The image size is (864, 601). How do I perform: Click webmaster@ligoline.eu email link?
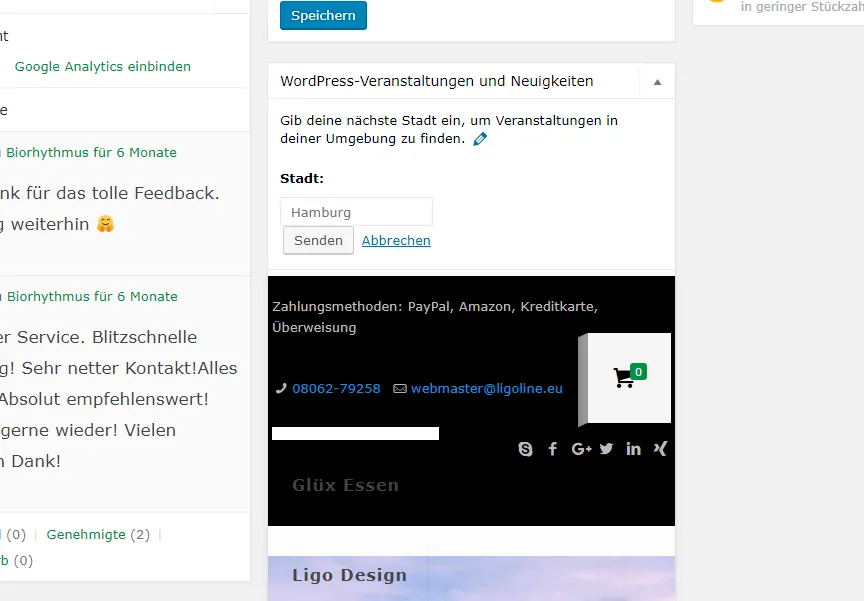pyautogui.click(x=487, y=388)
